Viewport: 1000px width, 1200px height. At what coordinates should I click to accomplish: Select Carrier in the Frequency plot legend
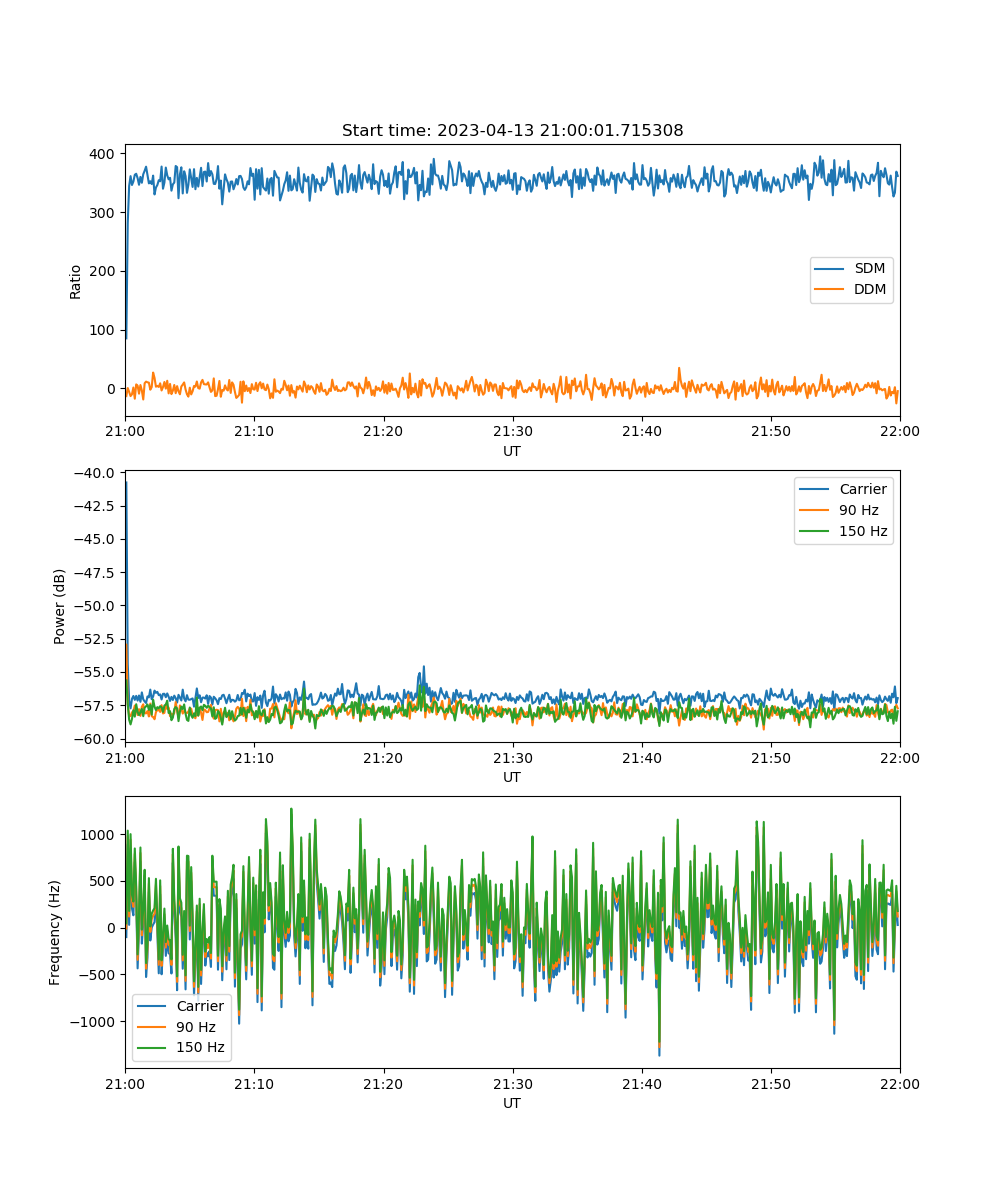click(200, 1006)
